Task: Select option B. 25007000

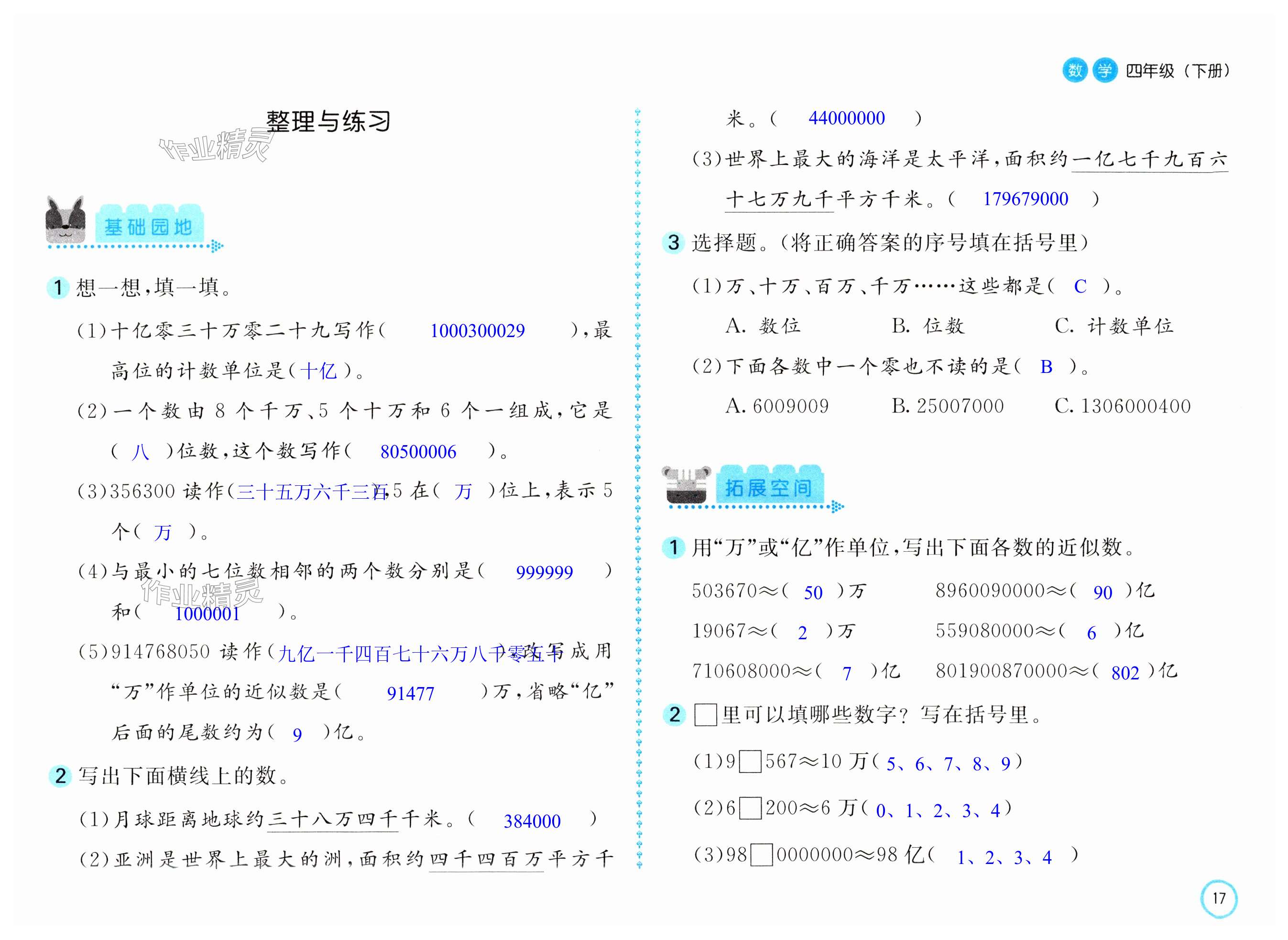Action: (947, 406)
